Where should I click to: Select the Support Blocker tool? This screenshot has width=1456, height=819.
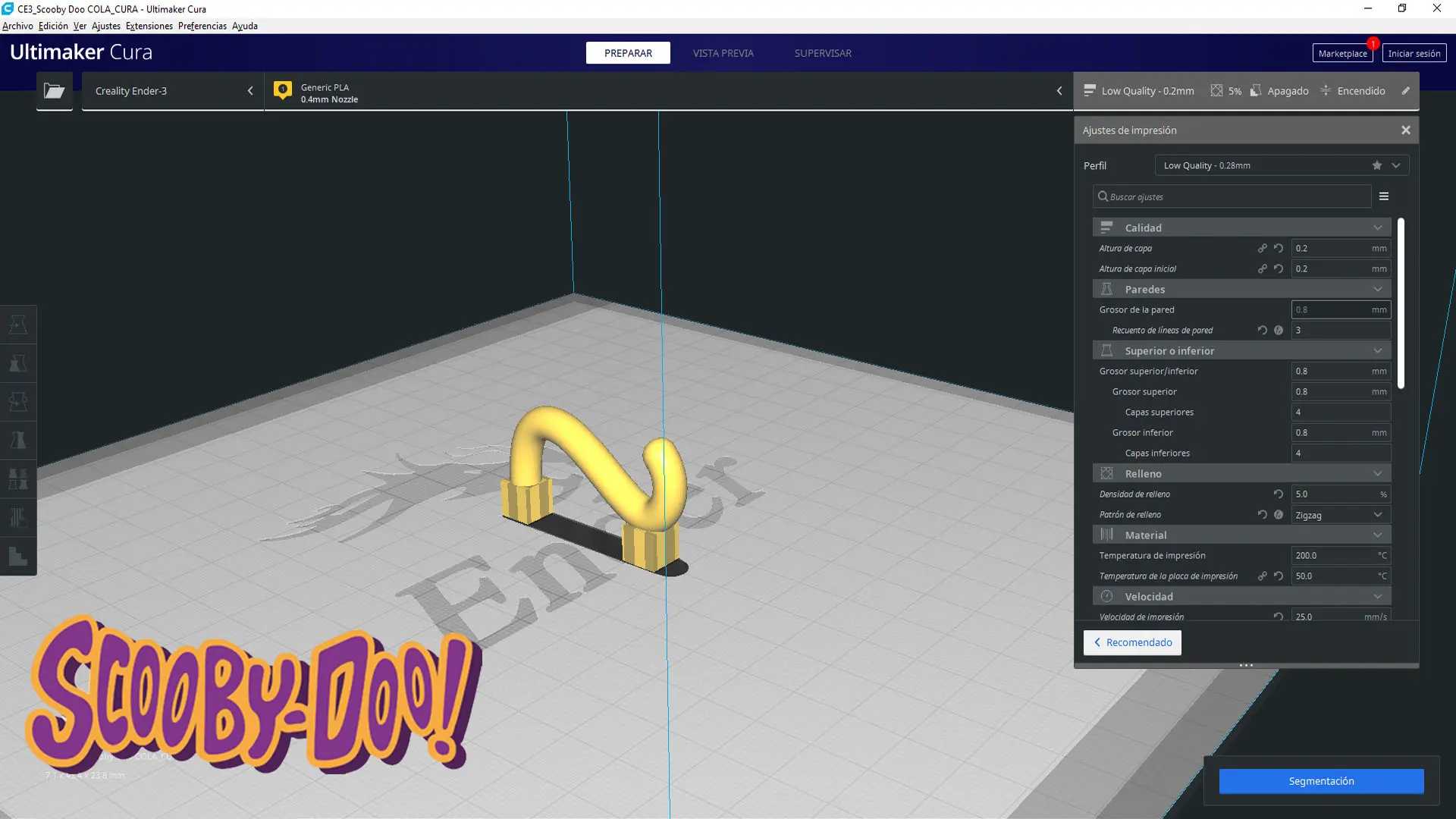pos(18,518)
